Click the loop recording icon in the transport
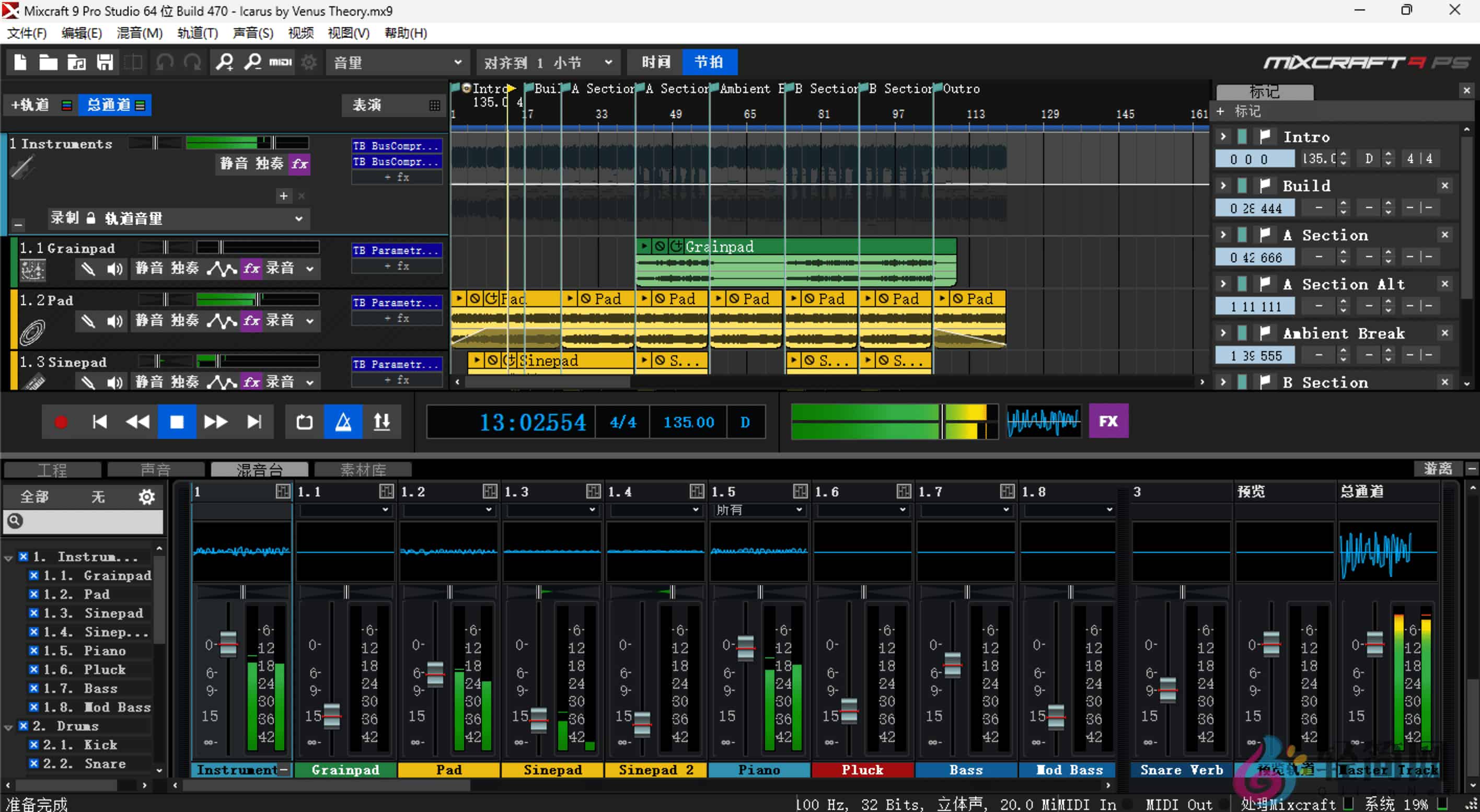The height and width of the screenshot is (812, 1480). point(303,421)
